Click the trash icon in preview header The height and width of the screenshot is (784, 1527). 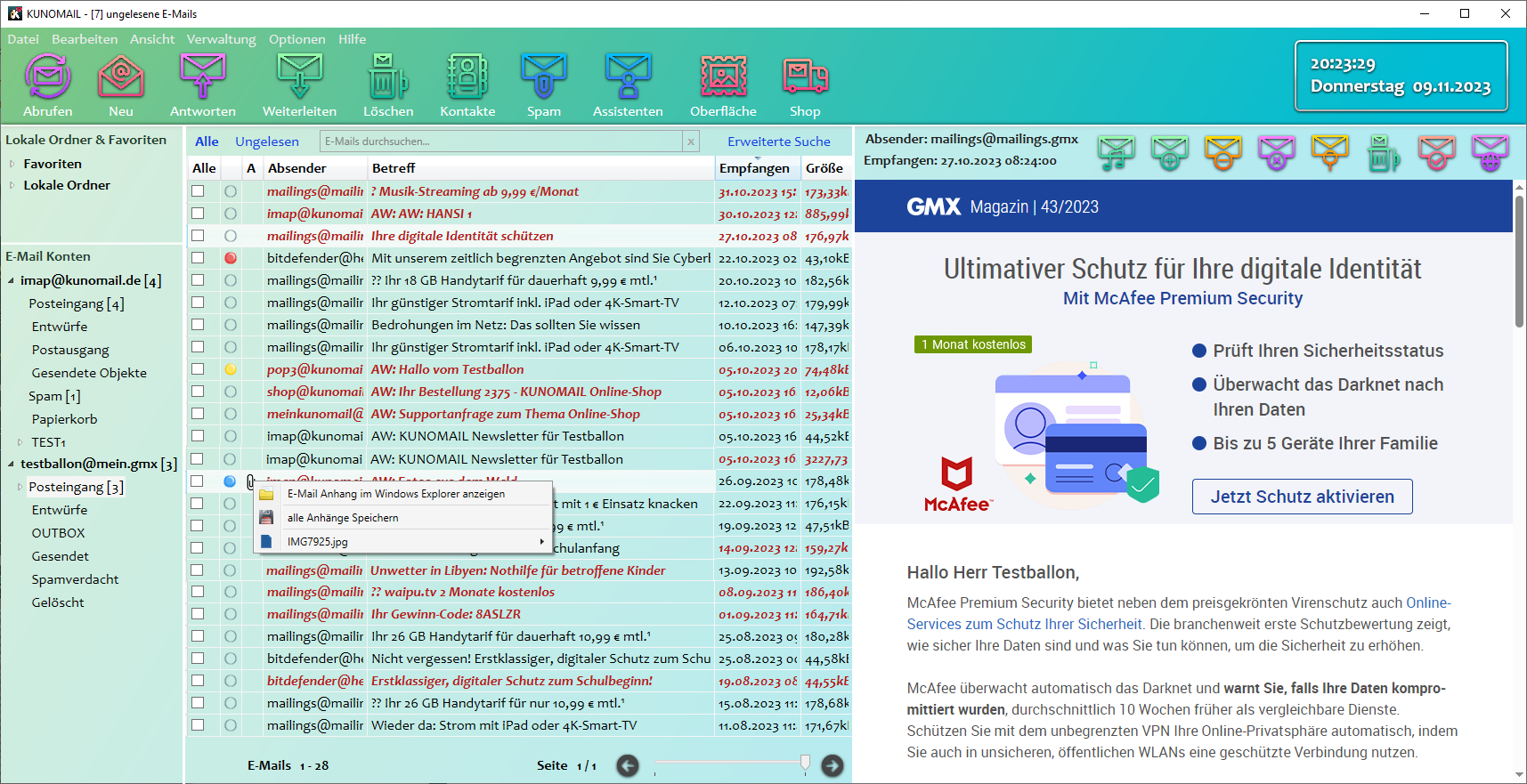point(1383,153)
